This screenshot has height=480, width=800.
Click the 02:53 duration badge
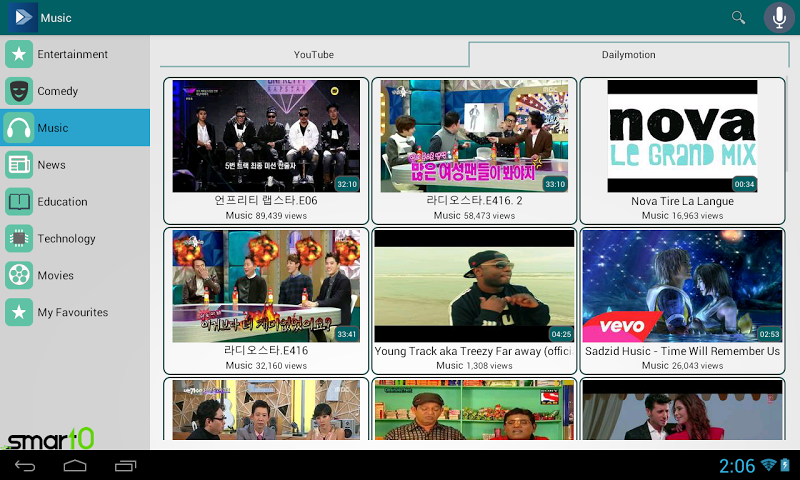coord(769,334)
